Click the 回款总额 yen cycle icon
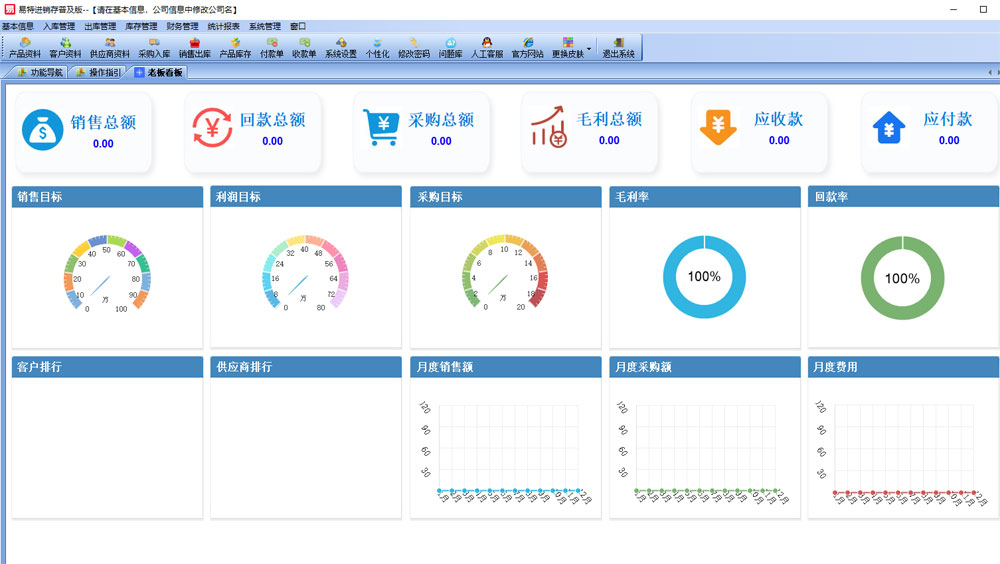This screenshot has width=1000, height=564. coord(212,128)
